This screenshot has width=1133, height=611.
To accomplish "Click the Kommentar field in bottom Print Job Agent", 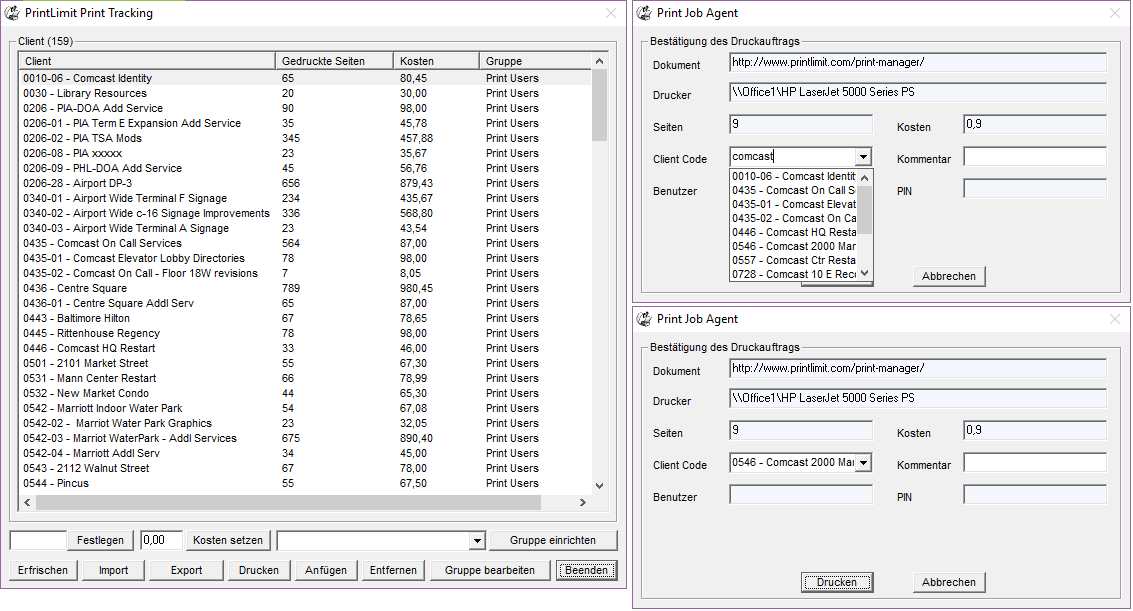I will click(1035, 463).
